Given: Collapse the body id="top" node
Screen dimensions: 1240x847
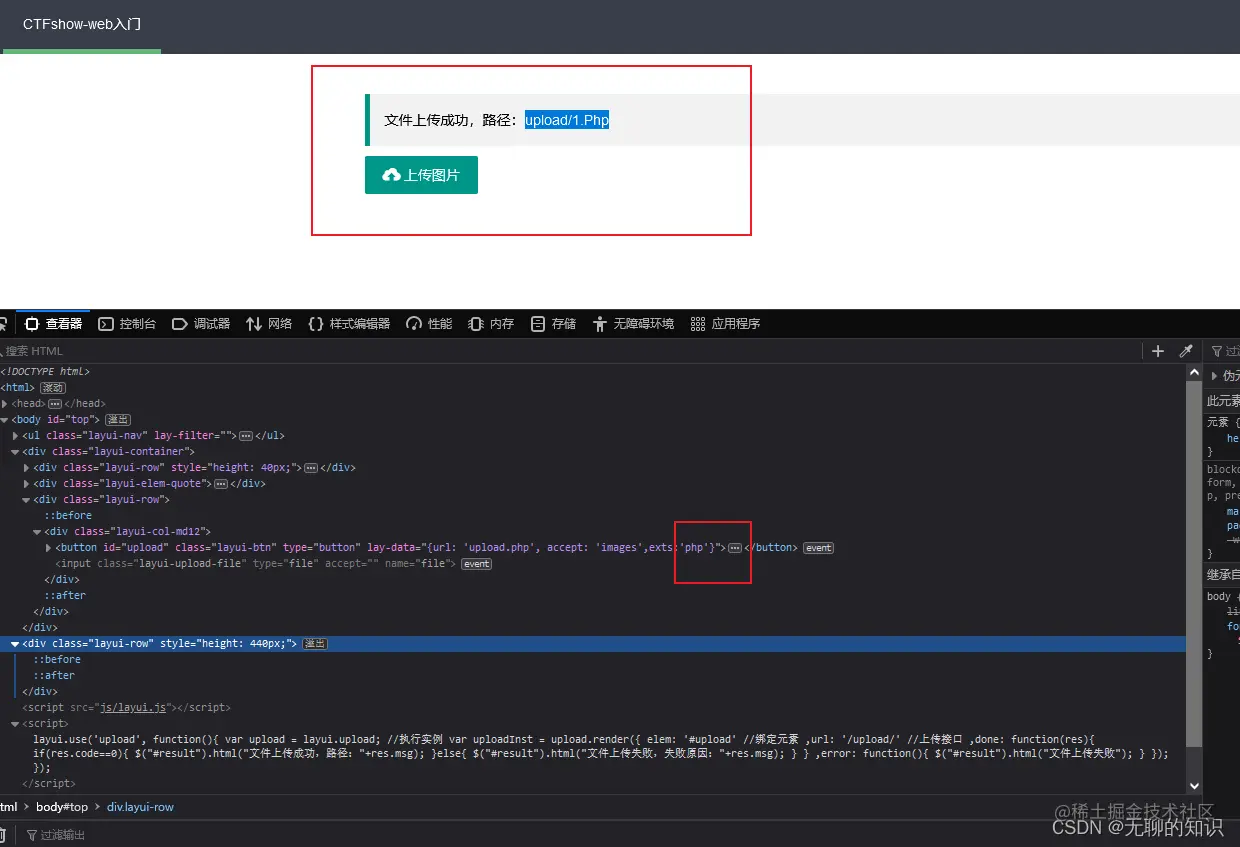Looking at the screenshot, I should click(x=5, y=420).
